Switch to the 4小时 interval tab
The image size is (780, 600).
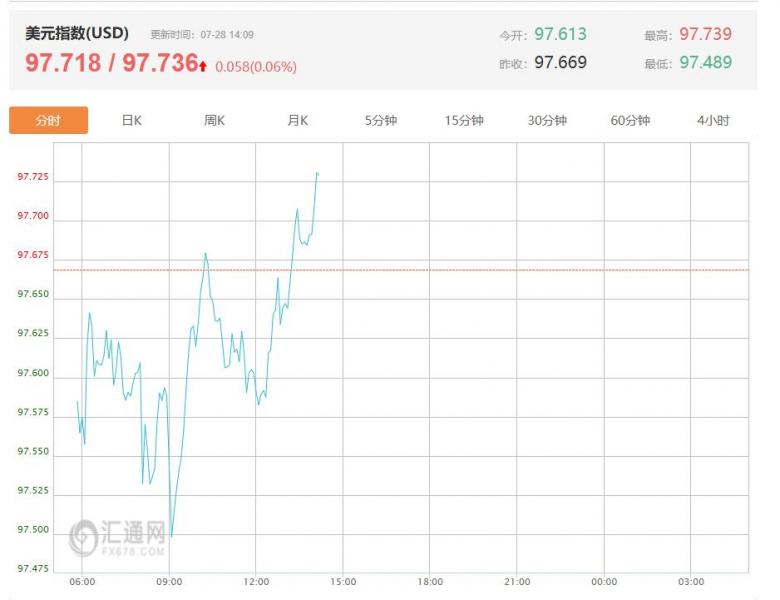tap(713, 121)
